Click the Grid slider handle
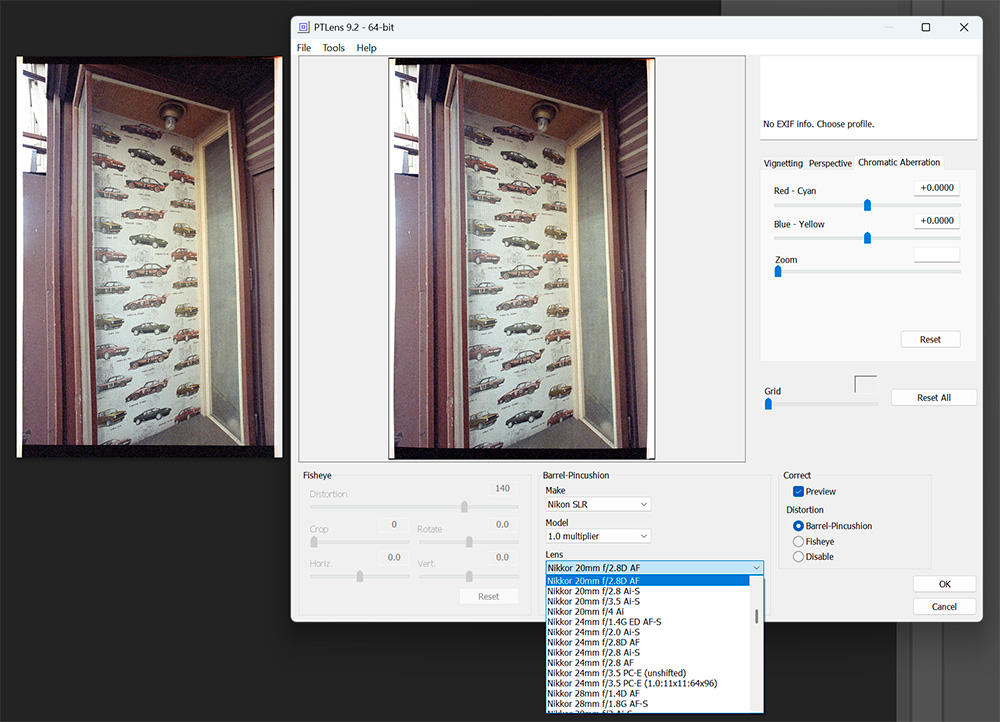Screen dimensions: 1000x722 pos(768,404)
